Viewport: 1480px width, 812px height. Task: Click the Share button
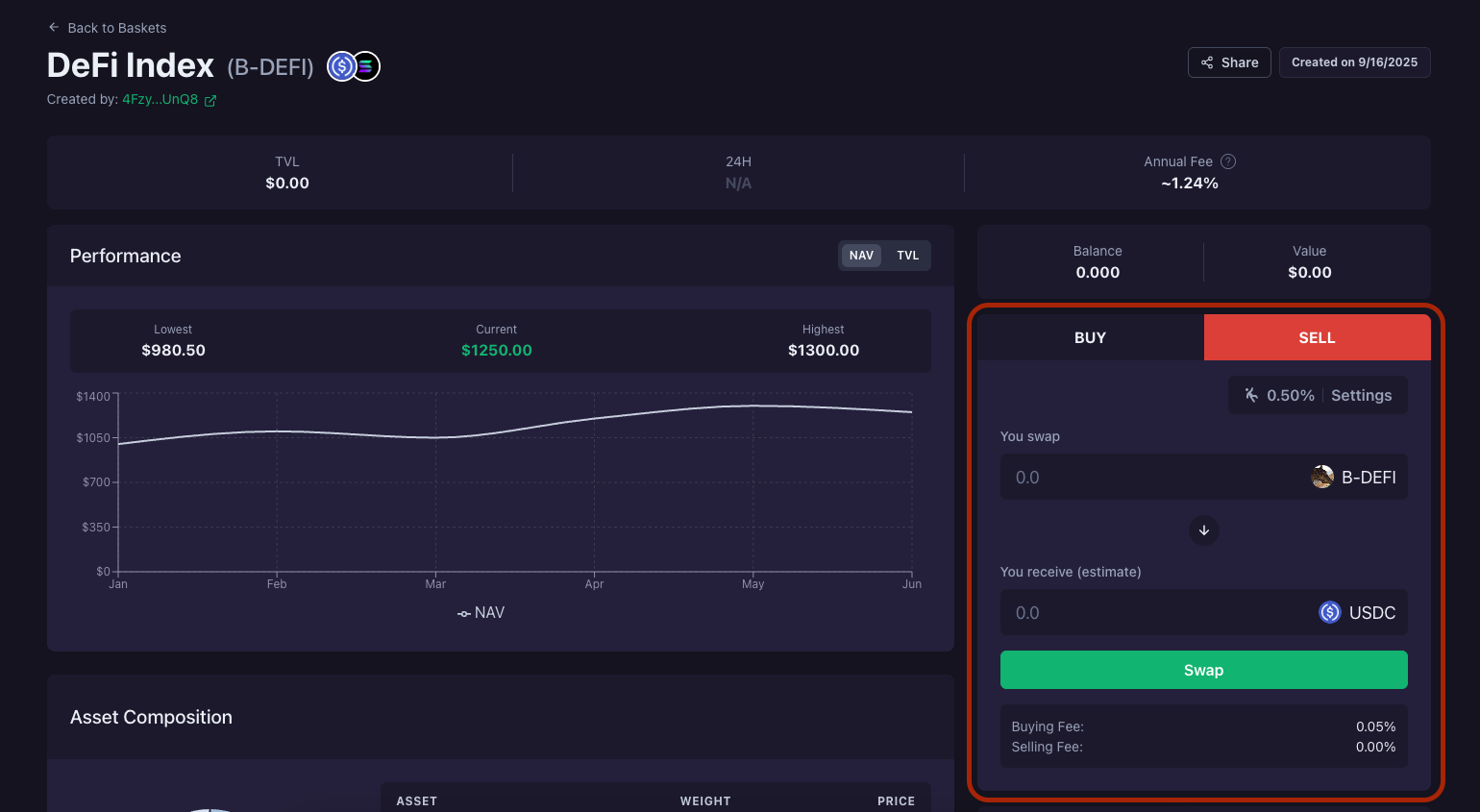point(1229,62)
